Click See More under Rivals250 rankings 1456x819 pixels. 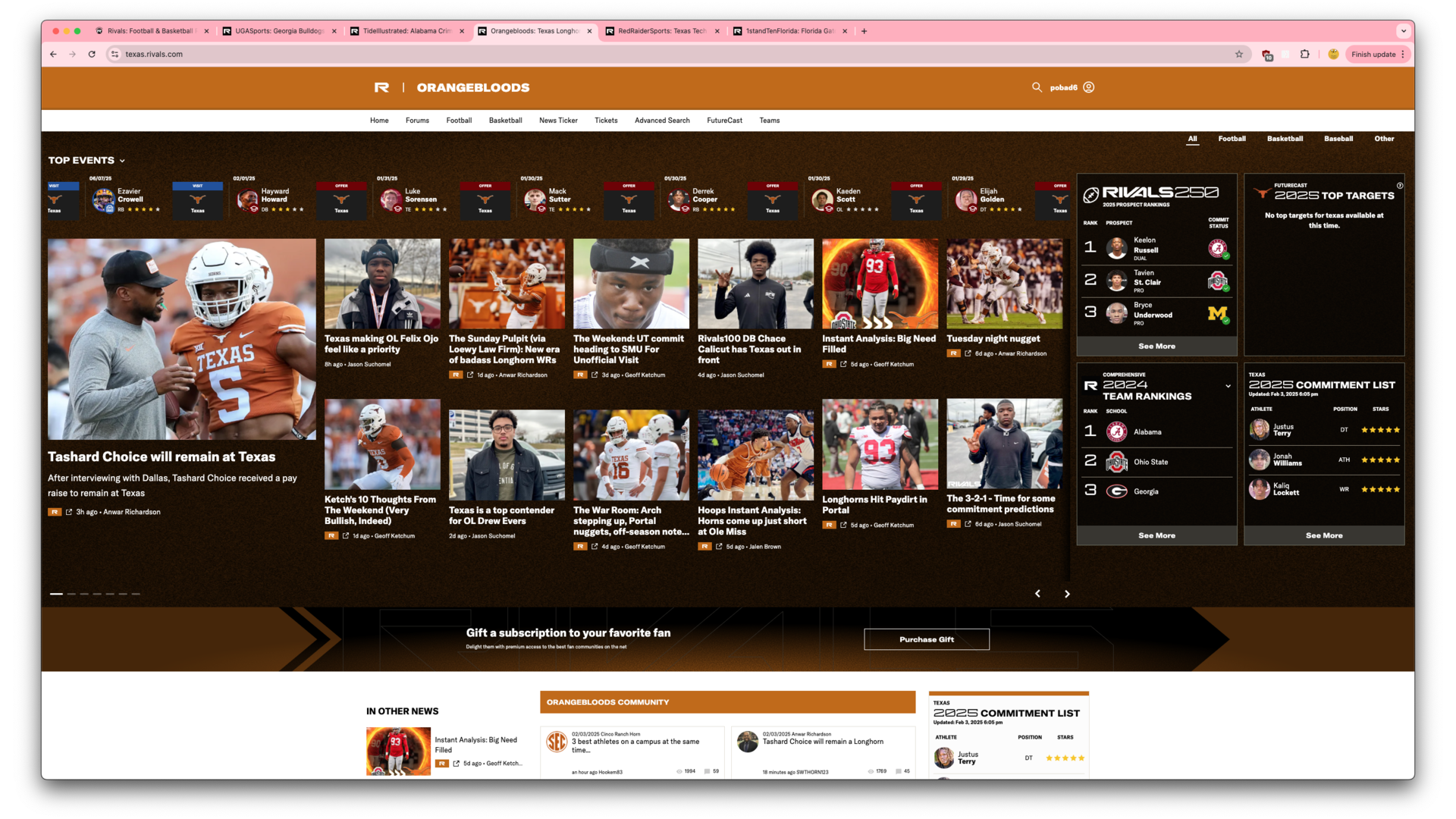point(1156,346)
